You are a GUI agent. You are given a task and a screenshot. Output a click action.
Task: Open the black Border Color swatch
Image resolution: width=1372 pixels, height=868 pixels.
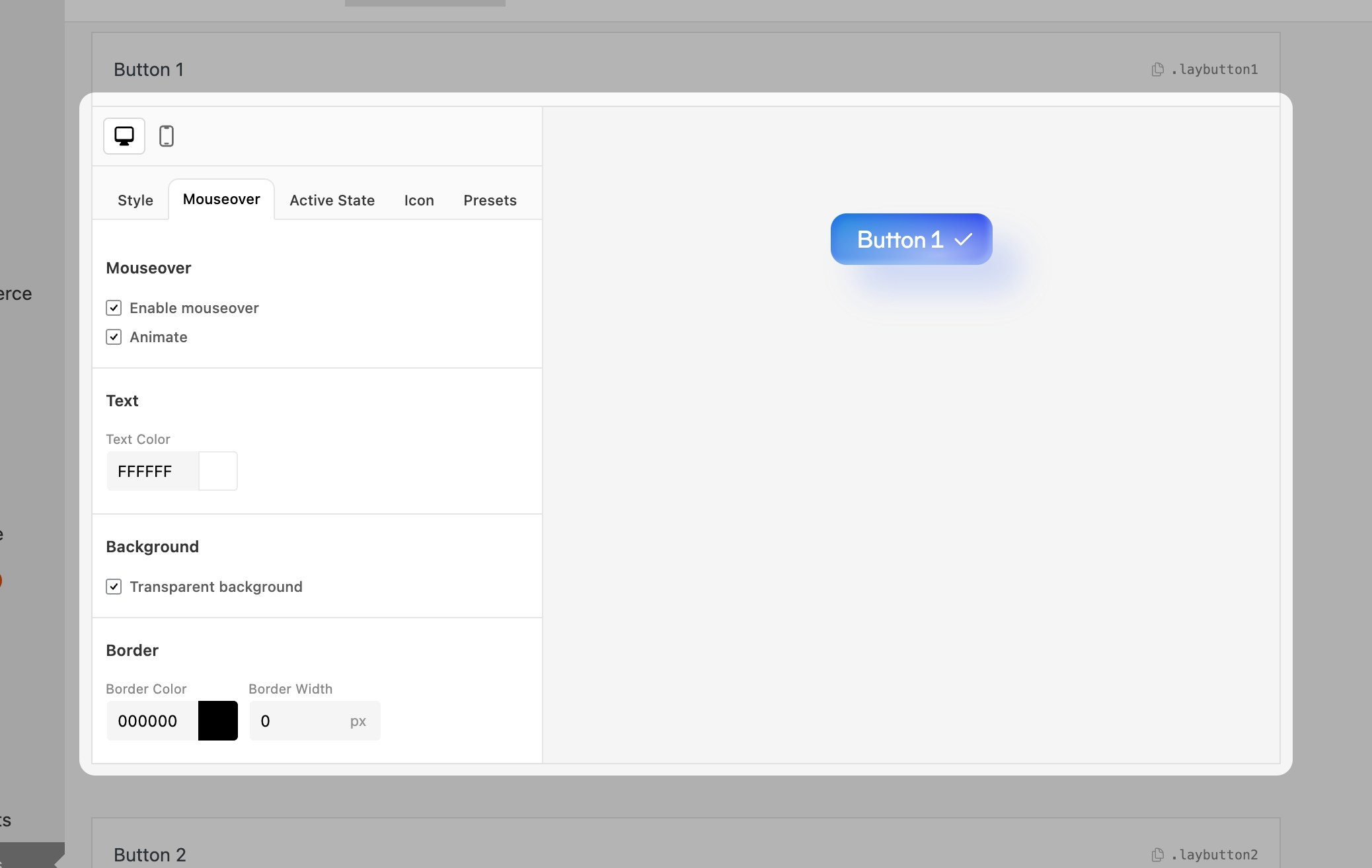point(218,721)
